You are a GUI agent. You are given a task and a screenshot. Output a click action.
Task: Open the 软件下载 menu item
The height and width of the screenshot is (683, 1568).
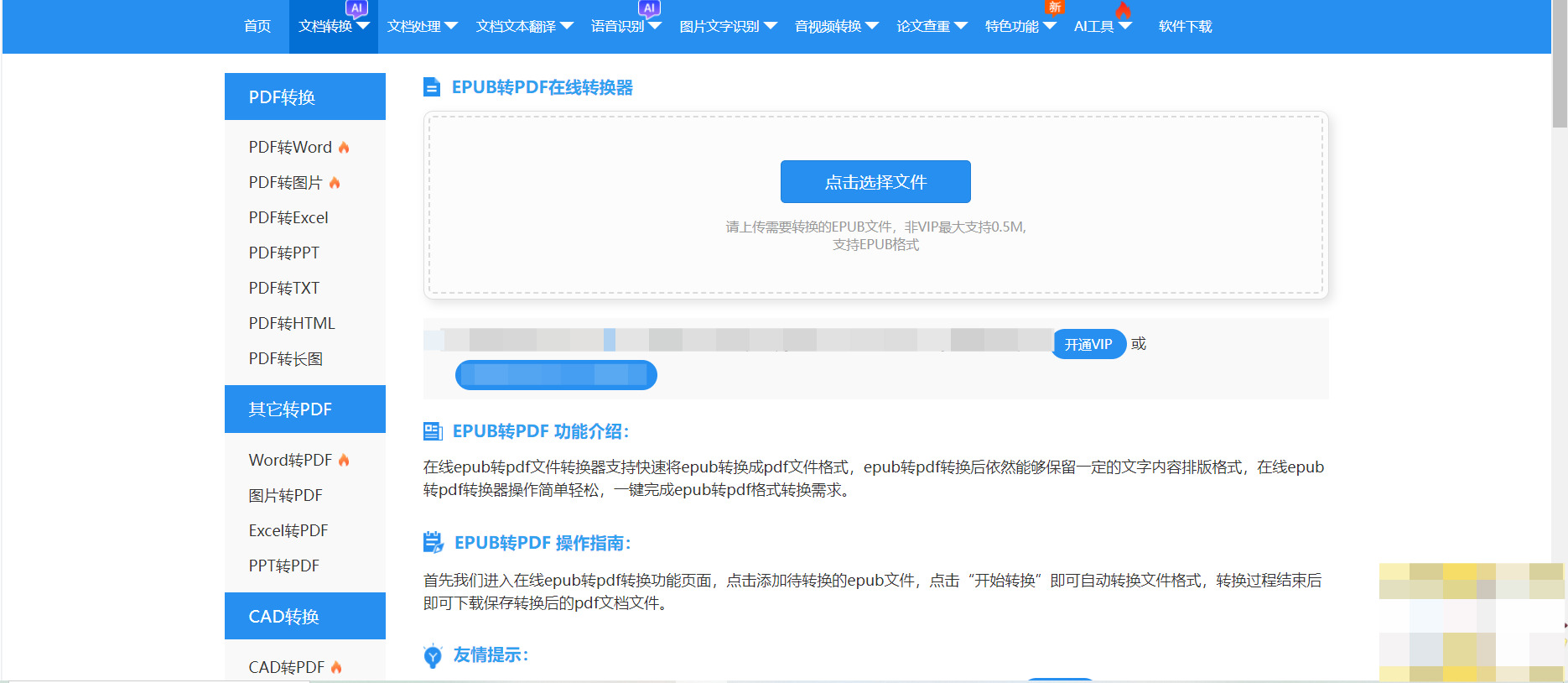pyautogui.click(x=1185, y=27)
